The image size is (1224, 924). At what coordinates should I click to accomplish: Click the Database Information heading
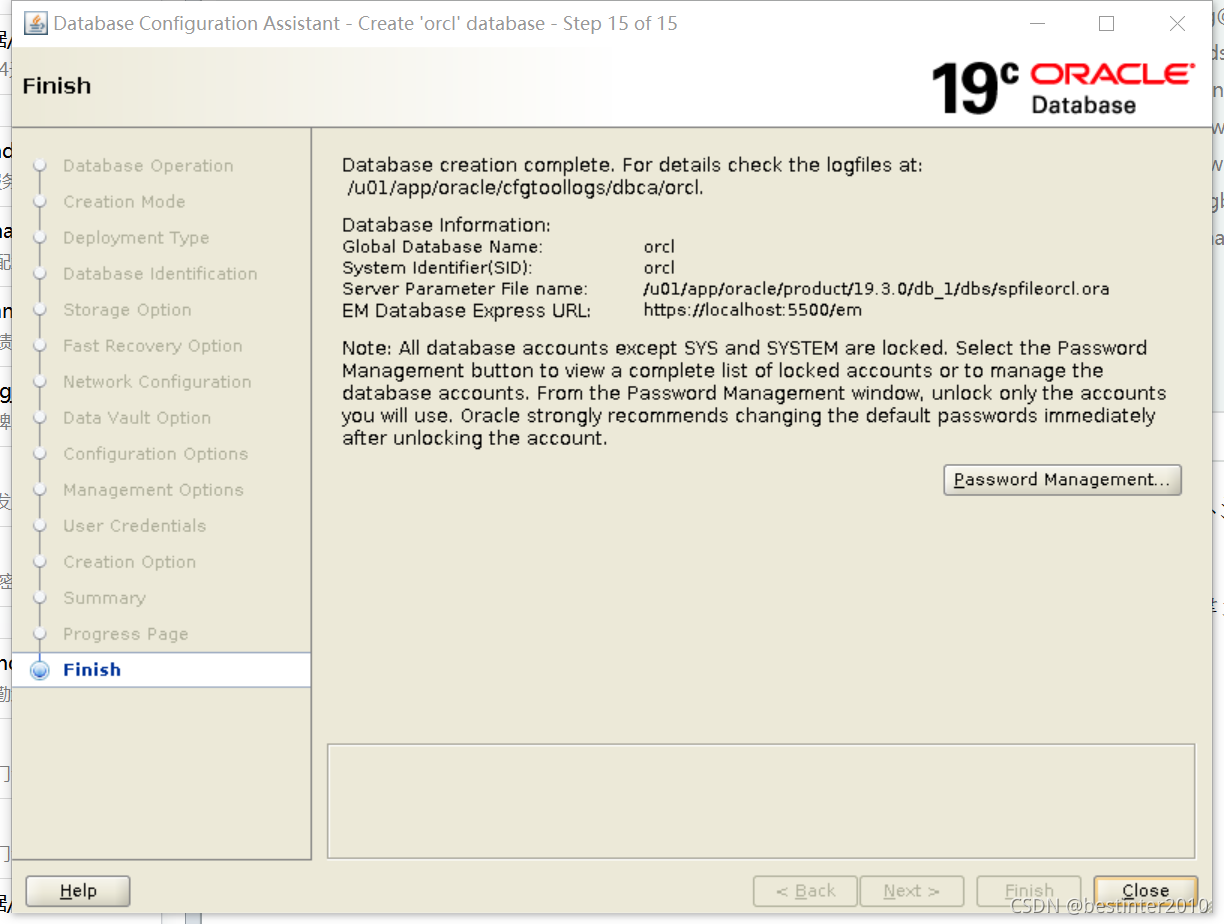pyautogui.click(x=446, y=225)
